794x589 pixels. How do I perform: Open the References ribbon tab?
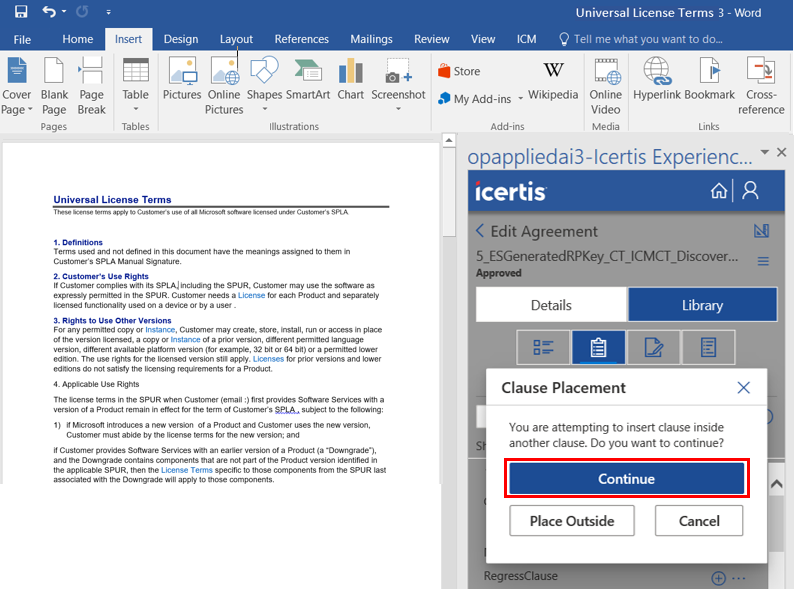point(301,39)
